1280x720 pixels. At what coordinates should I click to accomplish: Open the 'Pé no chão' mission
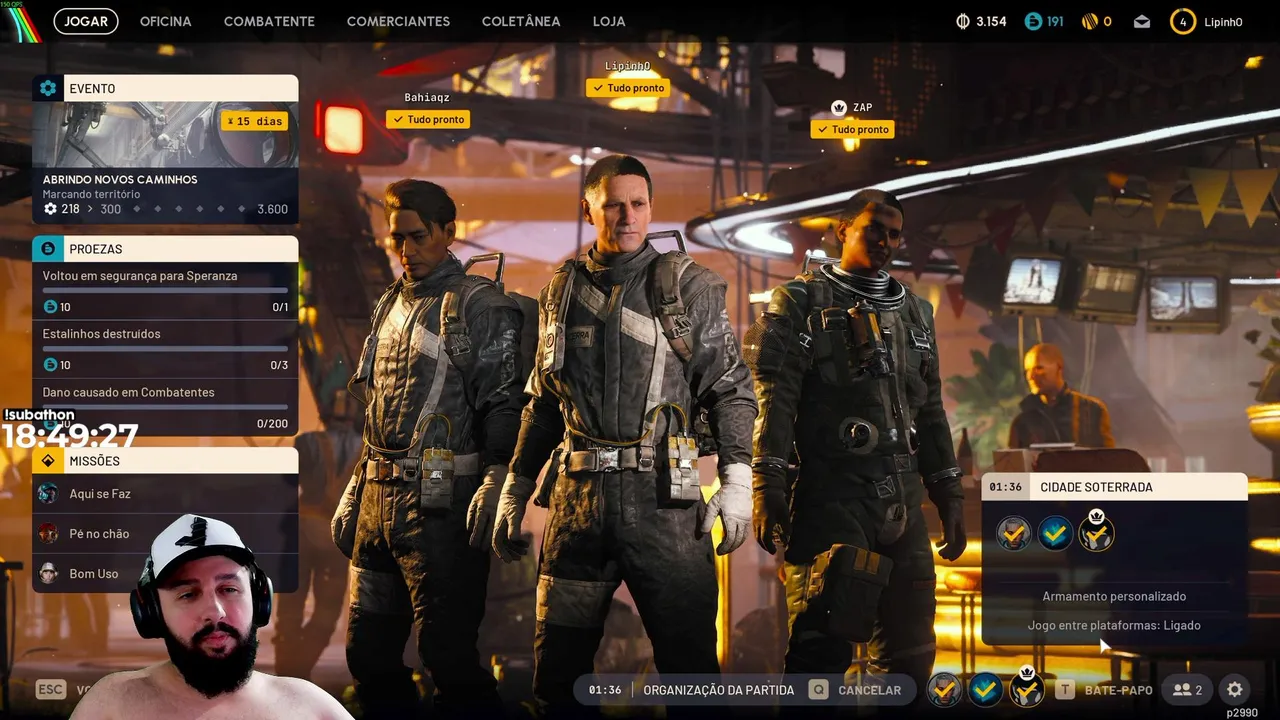(165, 534)
